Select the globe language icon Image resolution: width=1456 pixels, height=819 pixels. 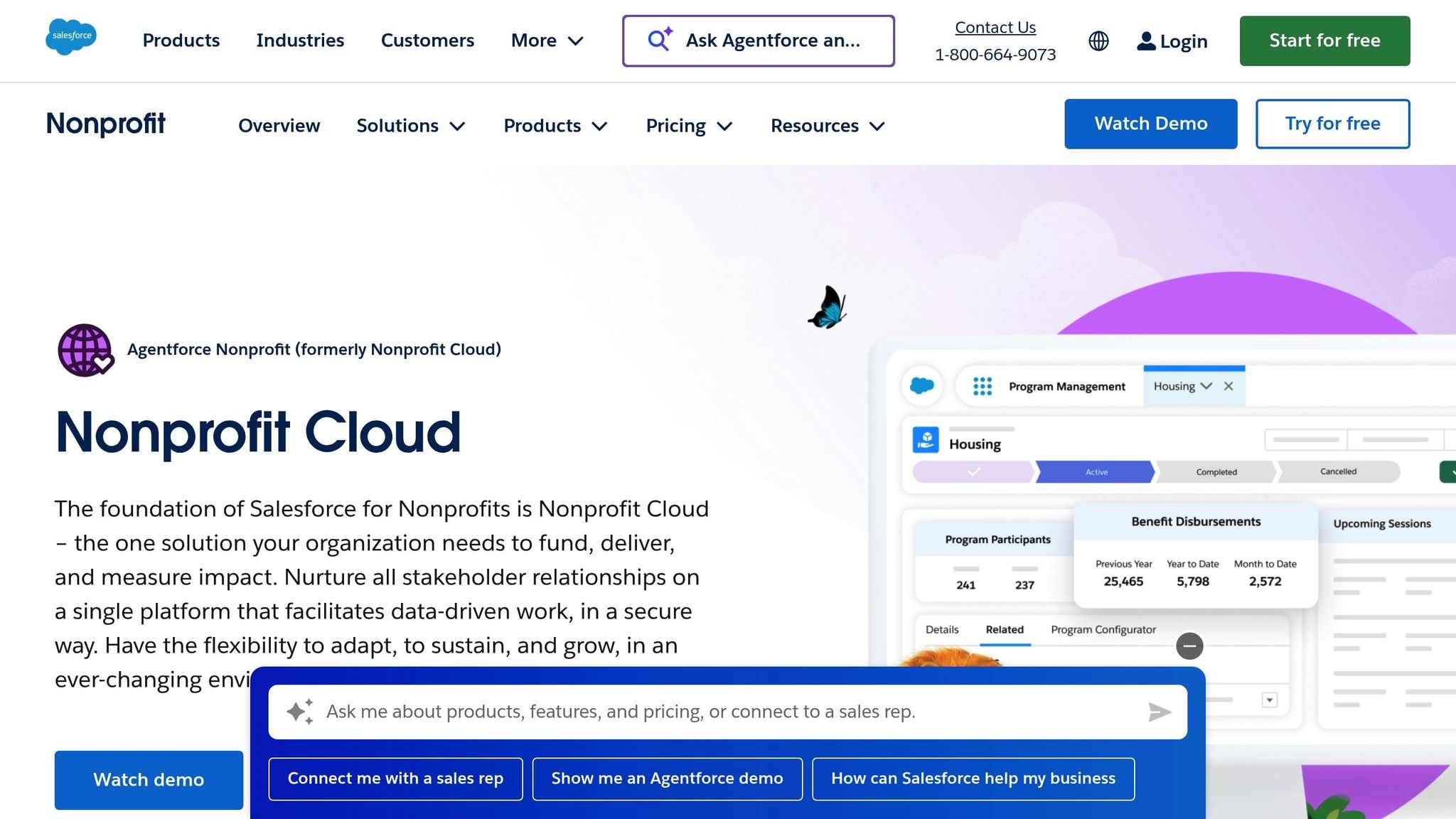coord(1098,41)
